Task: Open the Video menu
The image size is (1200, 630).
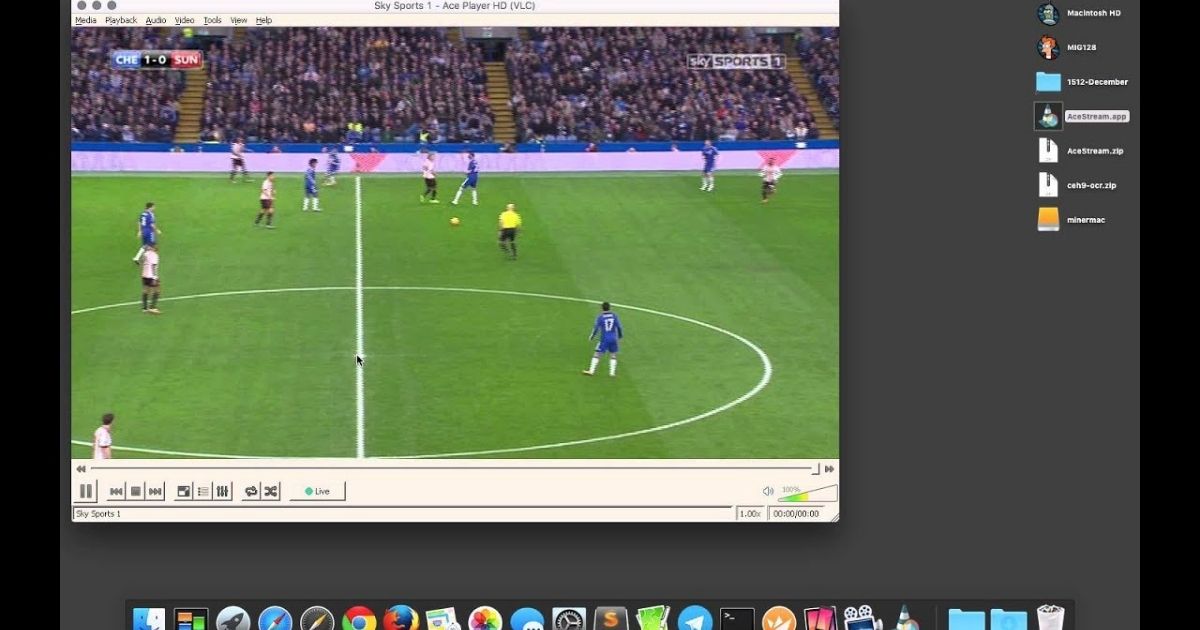Action: coord(183,19)
